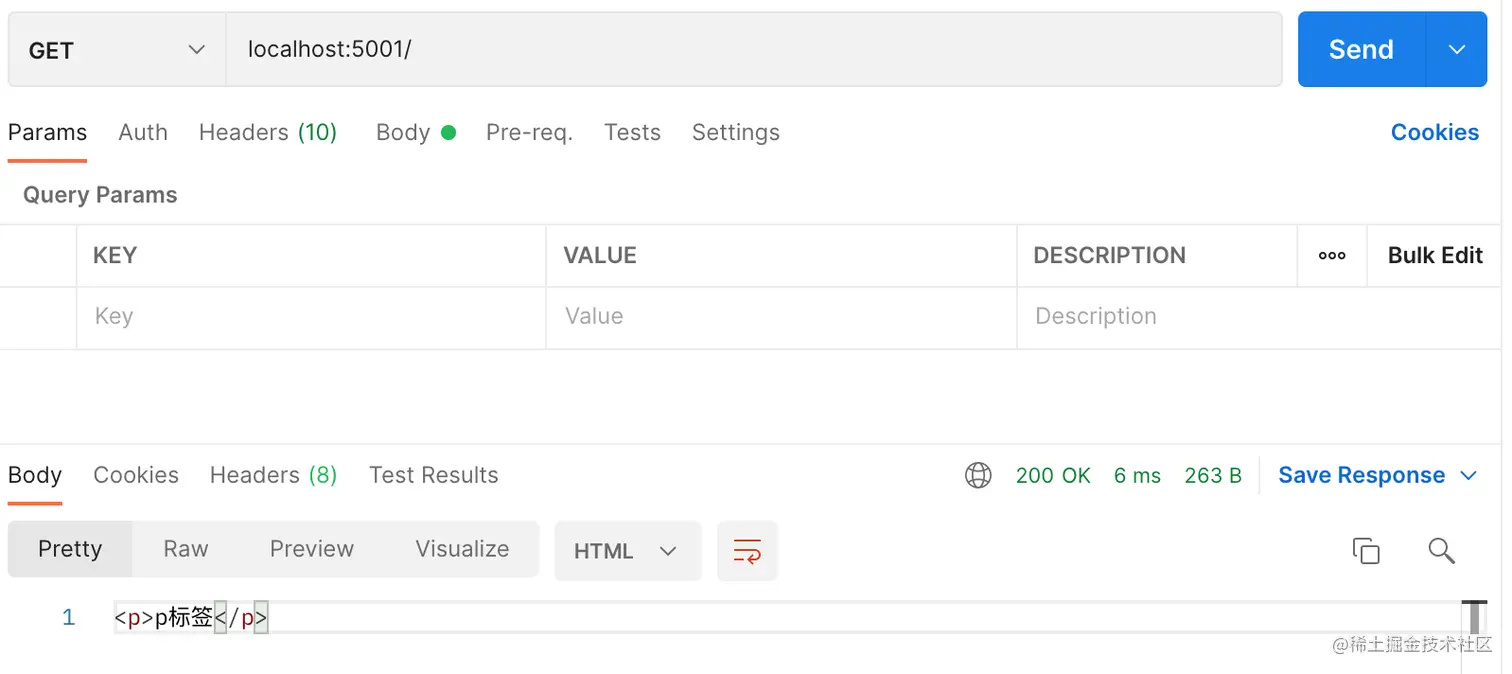Switch to the Pre-req. tab

click(529, 132)
